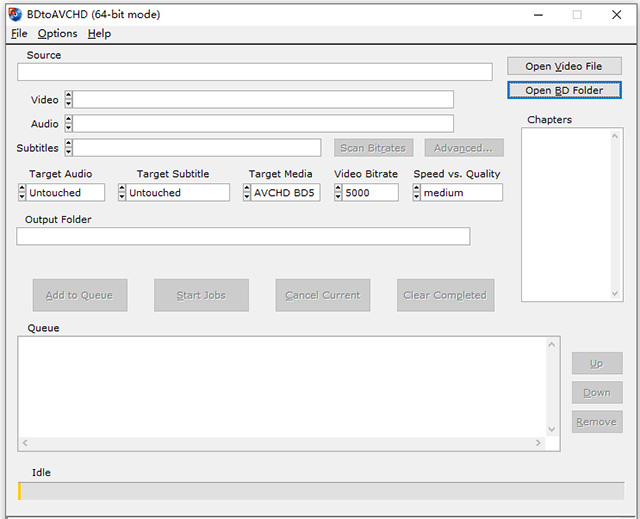Open the Options menu
The height and width of the screenshot is (519, 640).
click(57, 33)
